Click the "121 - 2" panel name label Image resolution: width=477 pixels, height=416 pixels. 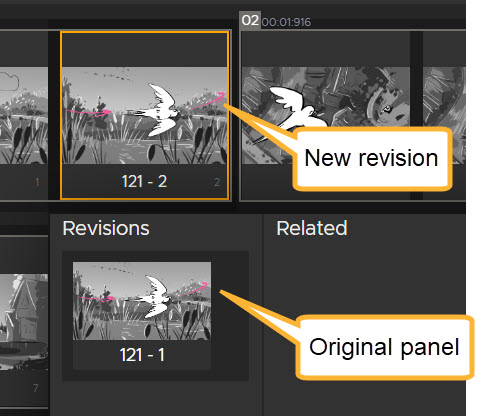click(144, 182)
